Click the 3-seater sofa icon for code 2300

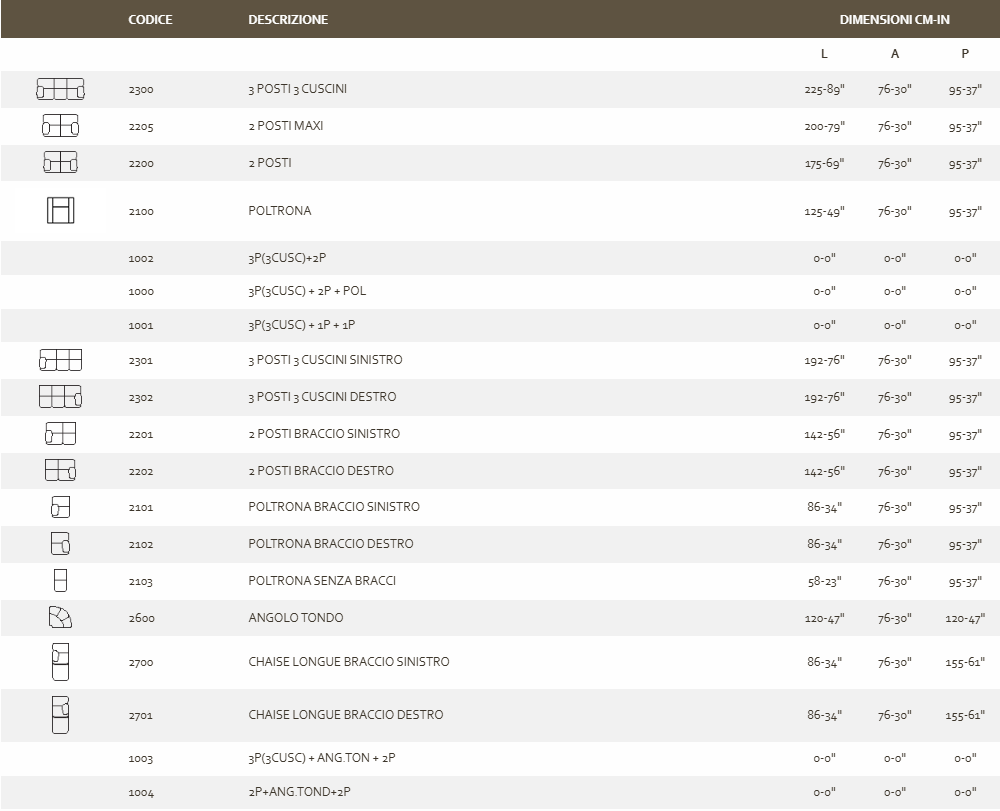coord(60,90)
